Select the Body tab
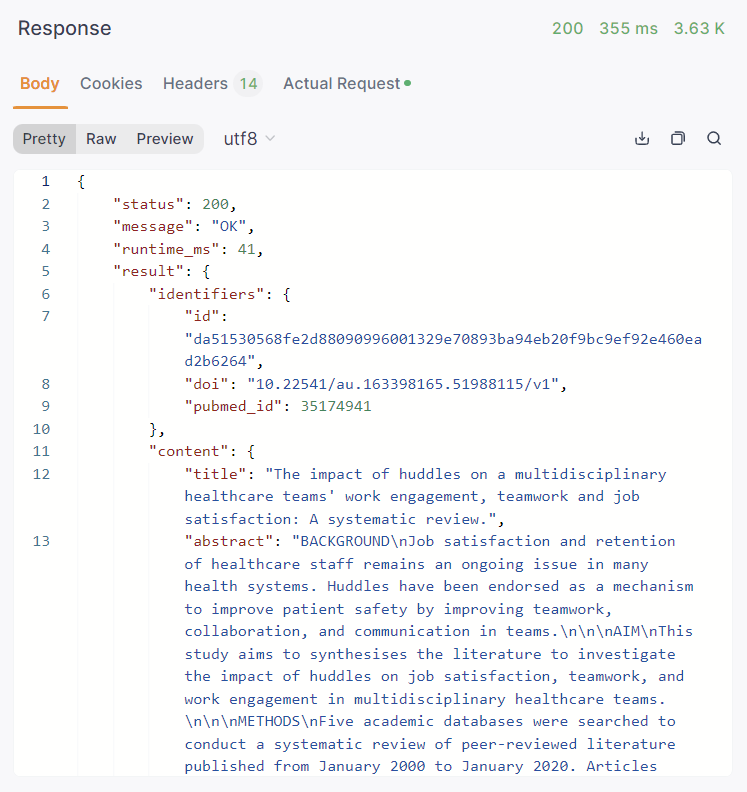 (x=40, y=84)
